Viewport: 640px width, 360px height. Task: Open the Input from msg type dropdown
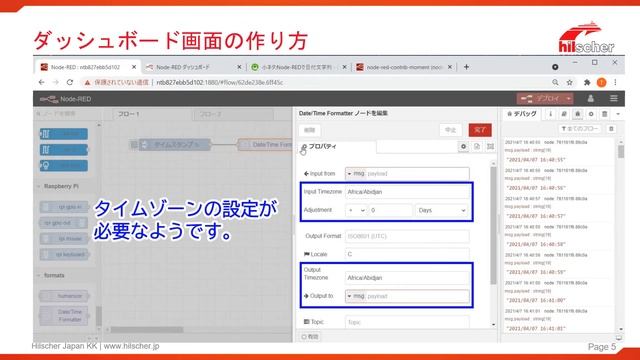356,173
